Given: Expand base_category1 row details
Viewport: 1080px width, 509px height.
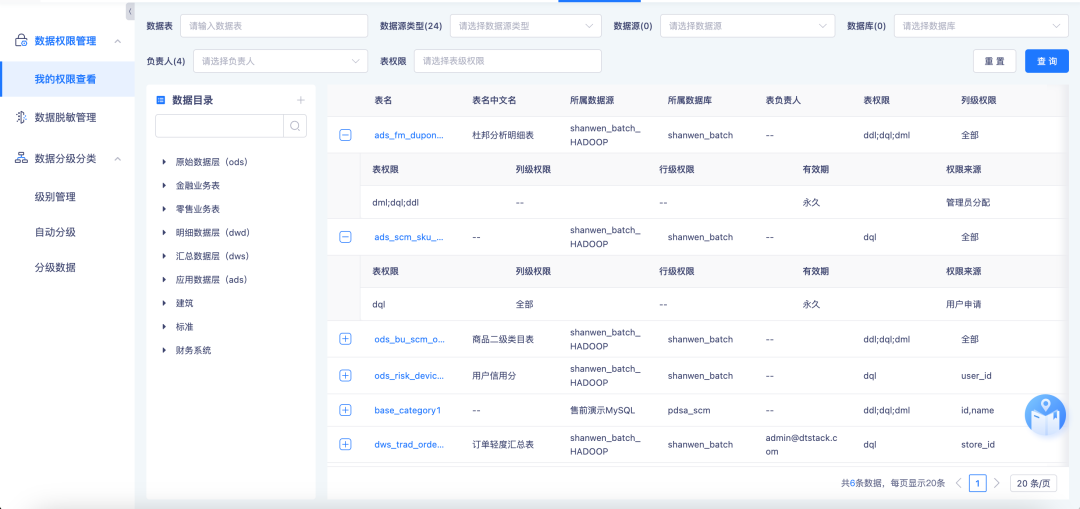Looking at the screenshot, I should point(345,410).
